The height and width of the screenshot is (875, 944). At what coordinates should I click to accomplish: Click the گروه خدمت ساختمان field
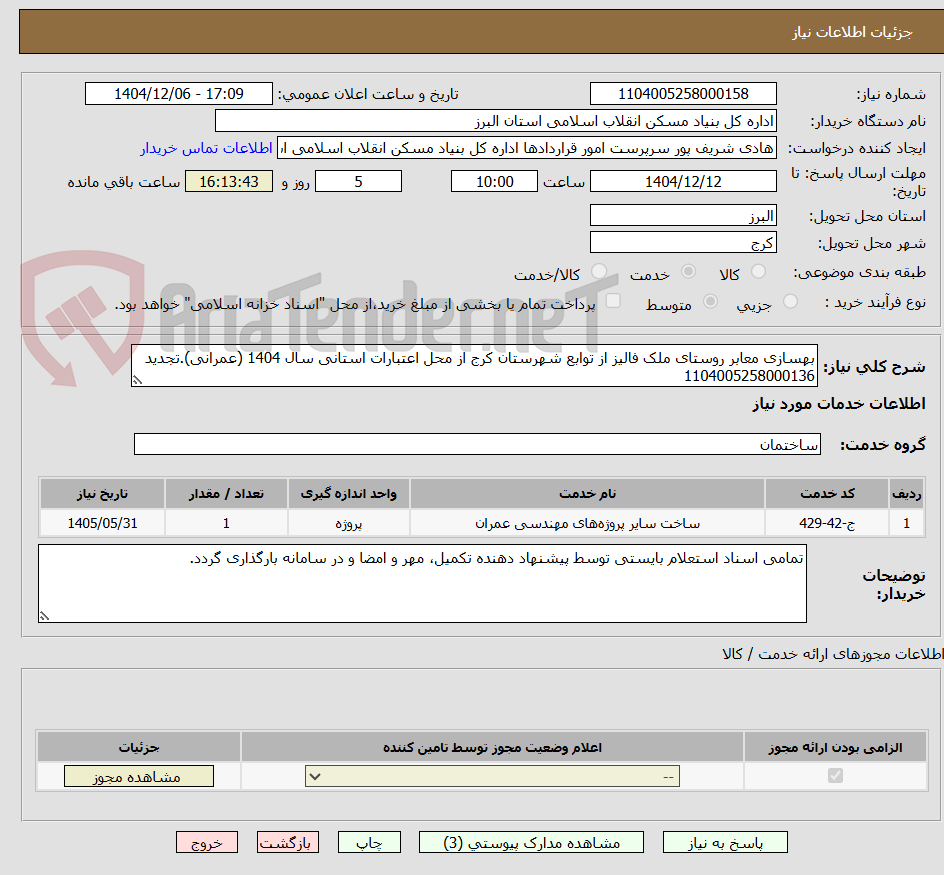(x=477, y=444)
